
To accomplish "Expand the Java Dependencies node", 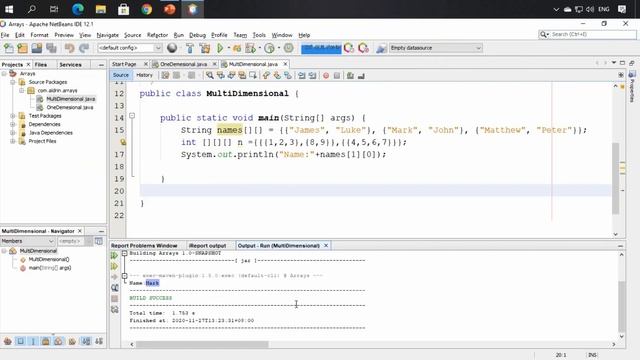I will point(13,133).
